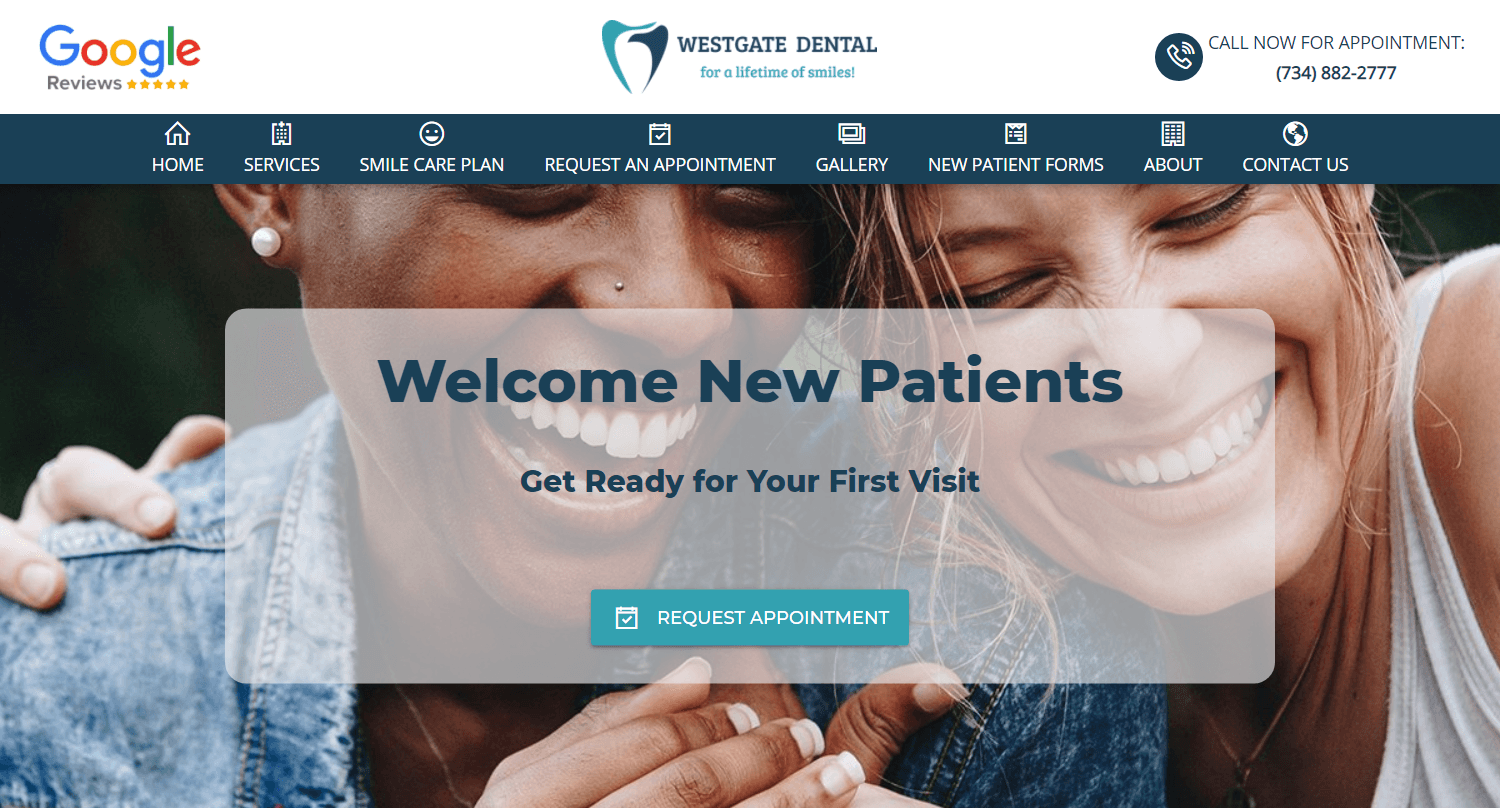Screen dimensions: 1500x808
Task: Open the Google Reviews logo link
Action: [x=120, y=58]
